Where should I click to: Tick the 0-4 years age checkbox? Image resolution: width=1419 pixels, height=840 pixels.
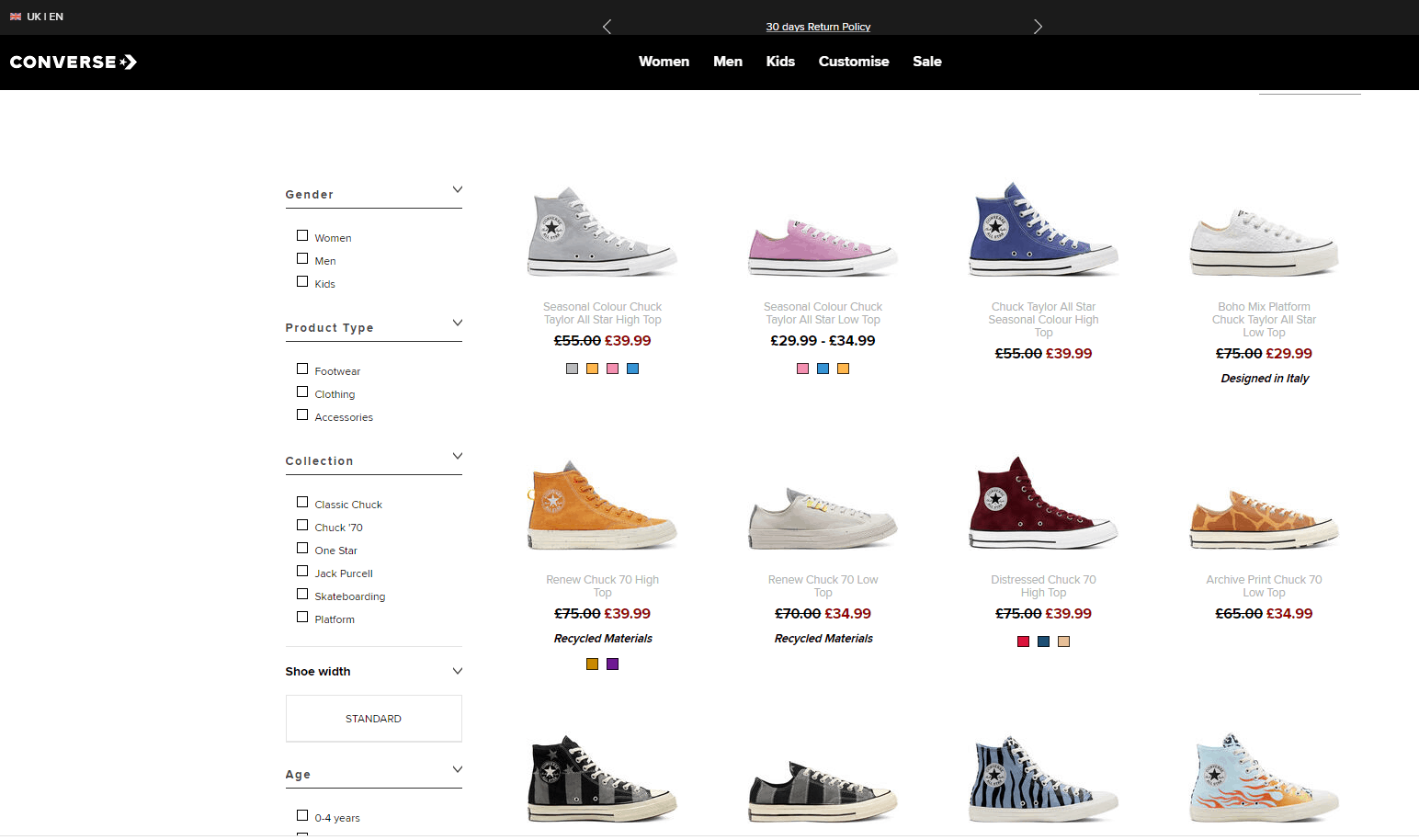coord(302,815)
